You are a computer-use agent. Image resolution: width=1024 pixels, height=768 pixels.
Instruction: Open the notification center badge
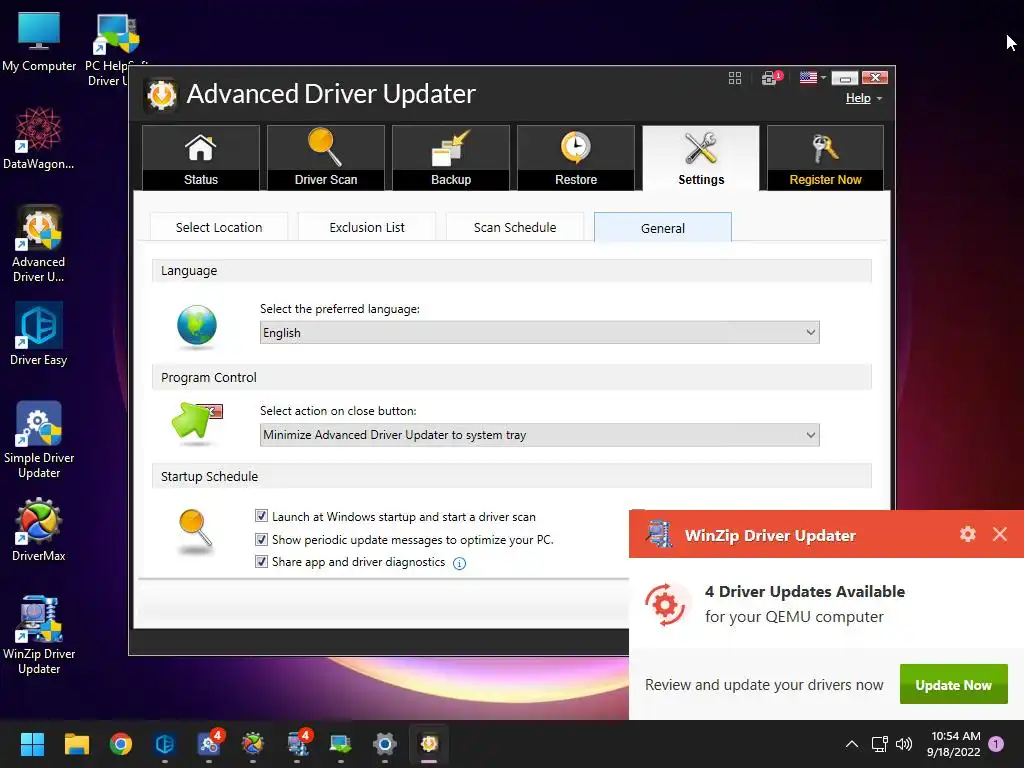pyautogui.click(x=996, y=744)
